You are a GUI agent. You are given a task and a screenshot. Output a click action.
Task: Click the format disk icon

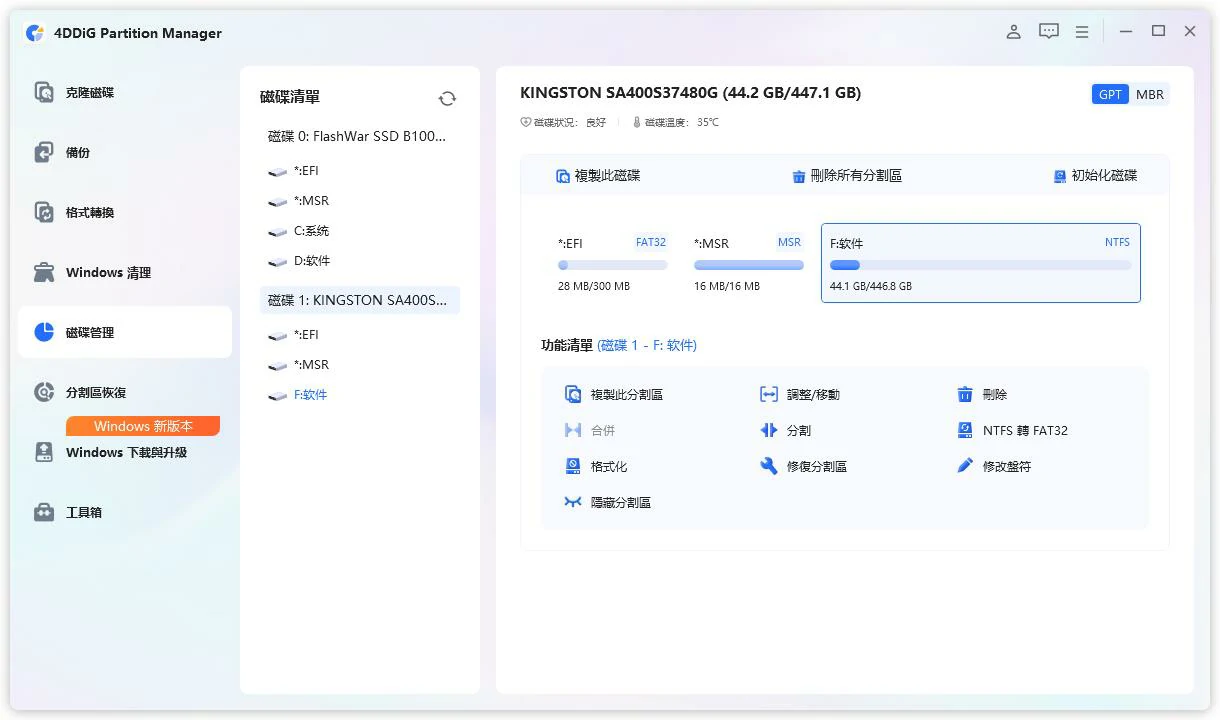(573, 467)
